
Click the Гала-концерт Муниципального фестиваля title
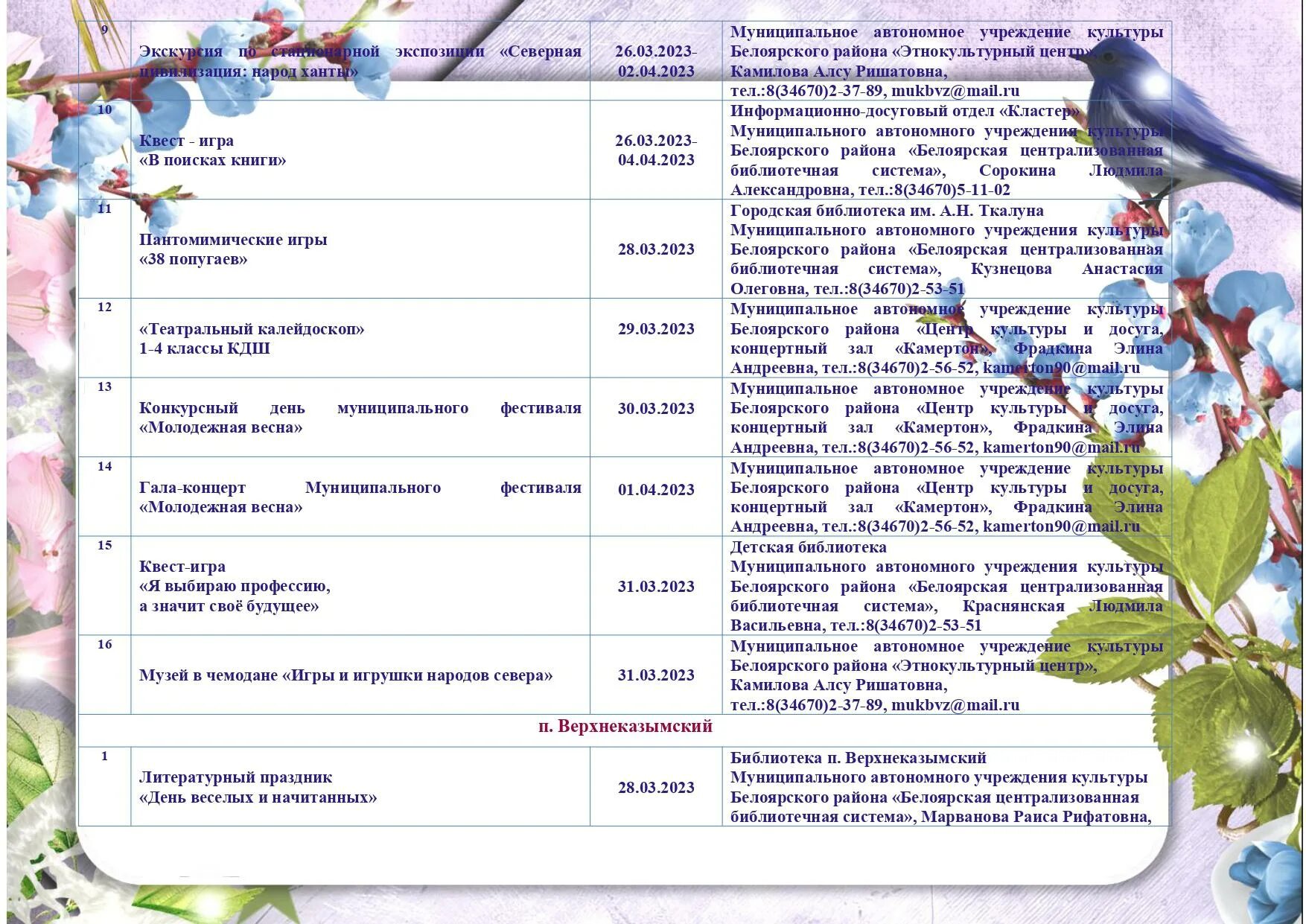(360, 497)
